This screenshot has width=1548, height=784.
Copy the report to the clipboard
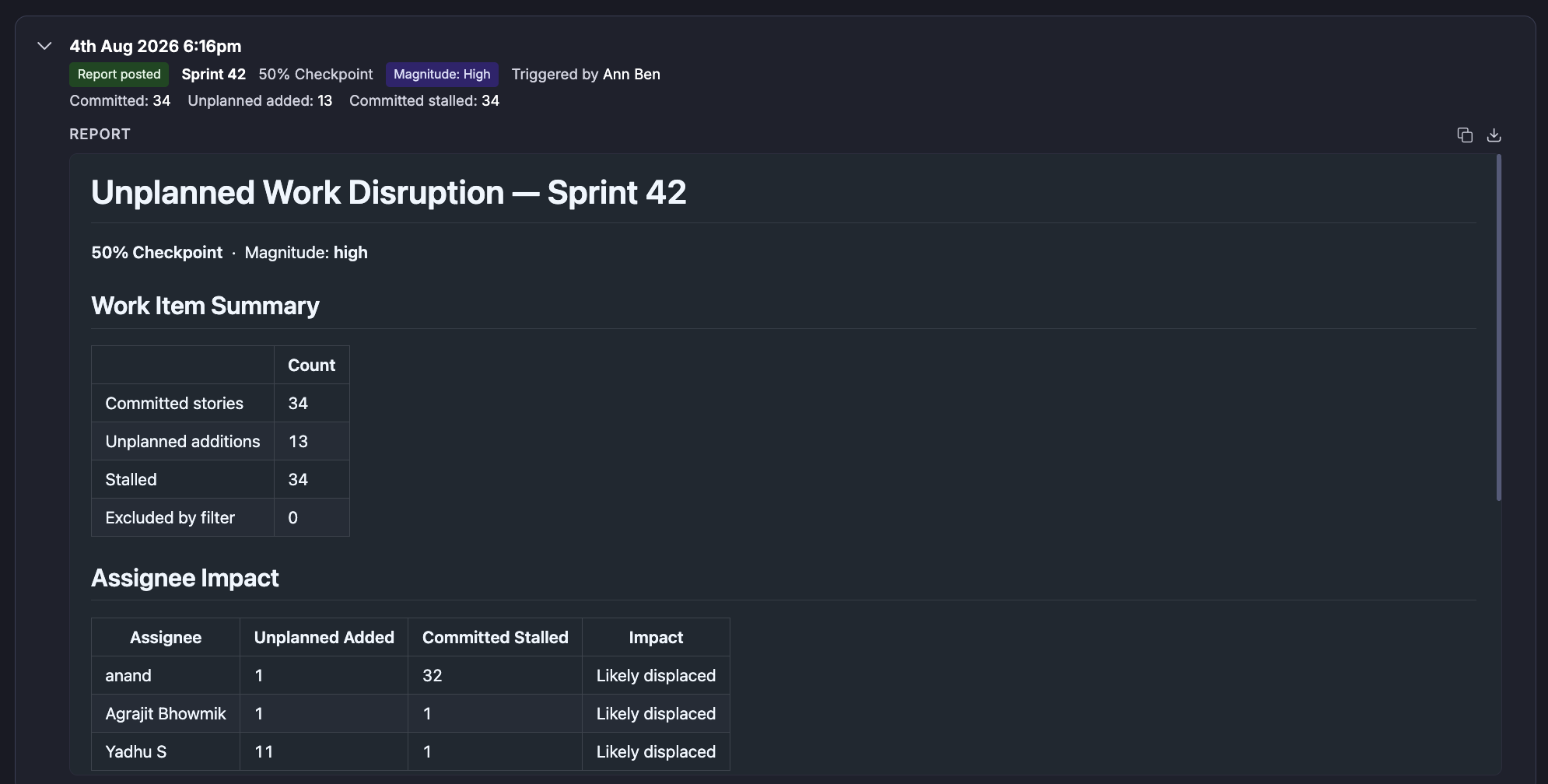tap(1465, 135)
